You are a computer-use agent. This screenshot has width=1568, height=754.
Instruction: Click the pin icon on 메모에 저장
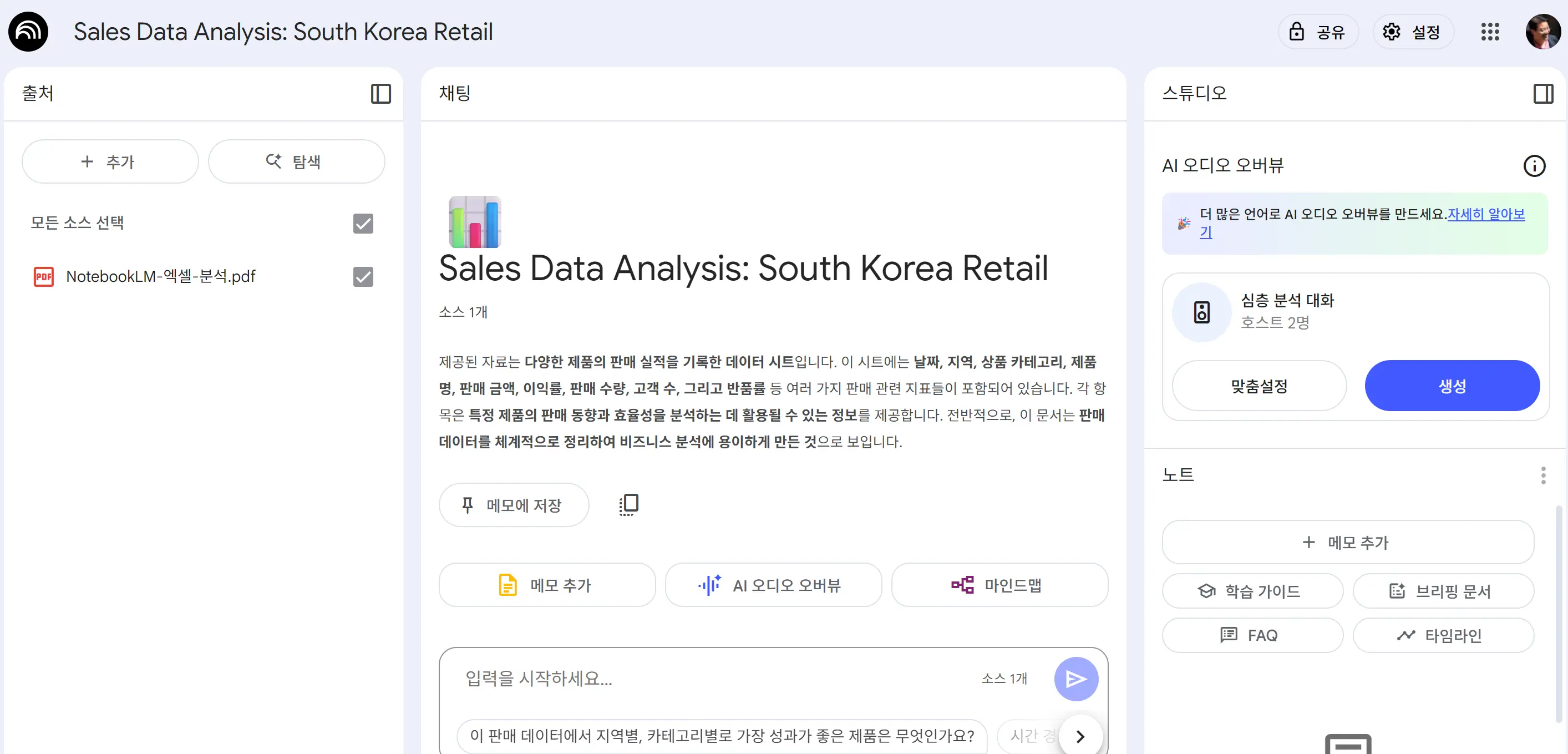[x=468, y=504]
